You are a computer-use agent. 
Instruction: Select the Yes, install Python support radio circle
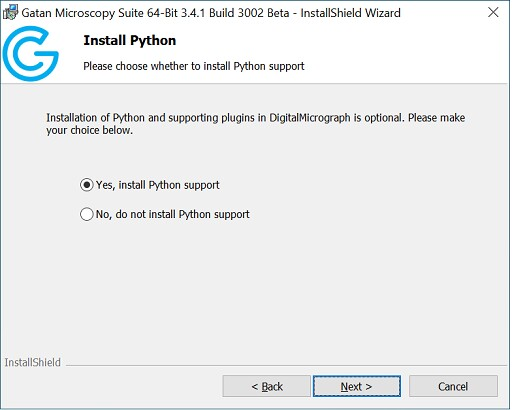pyautogui.click(x=87, y=185)
